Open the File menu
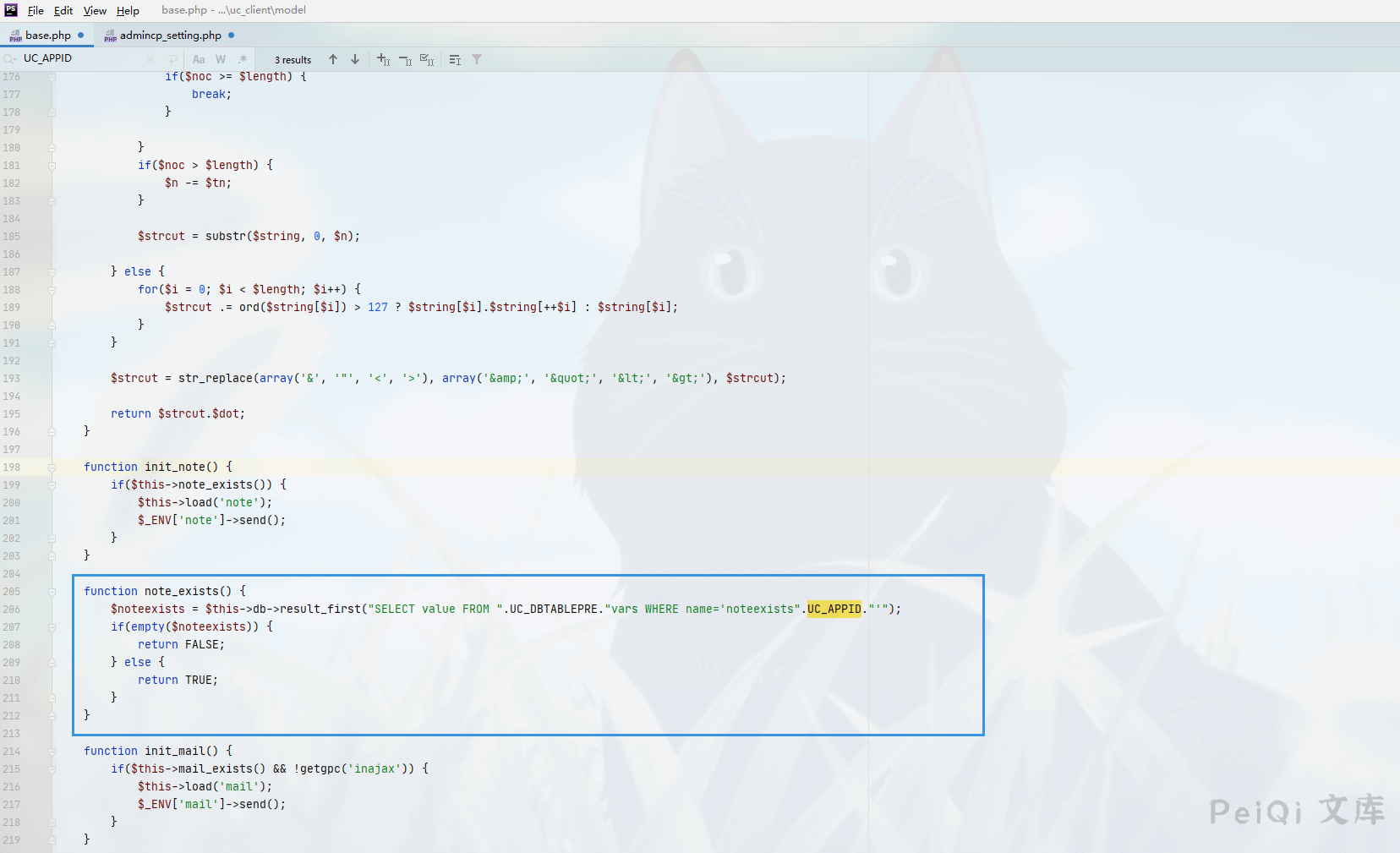This screenshot has height=853, width=1400. pos(36,10)
